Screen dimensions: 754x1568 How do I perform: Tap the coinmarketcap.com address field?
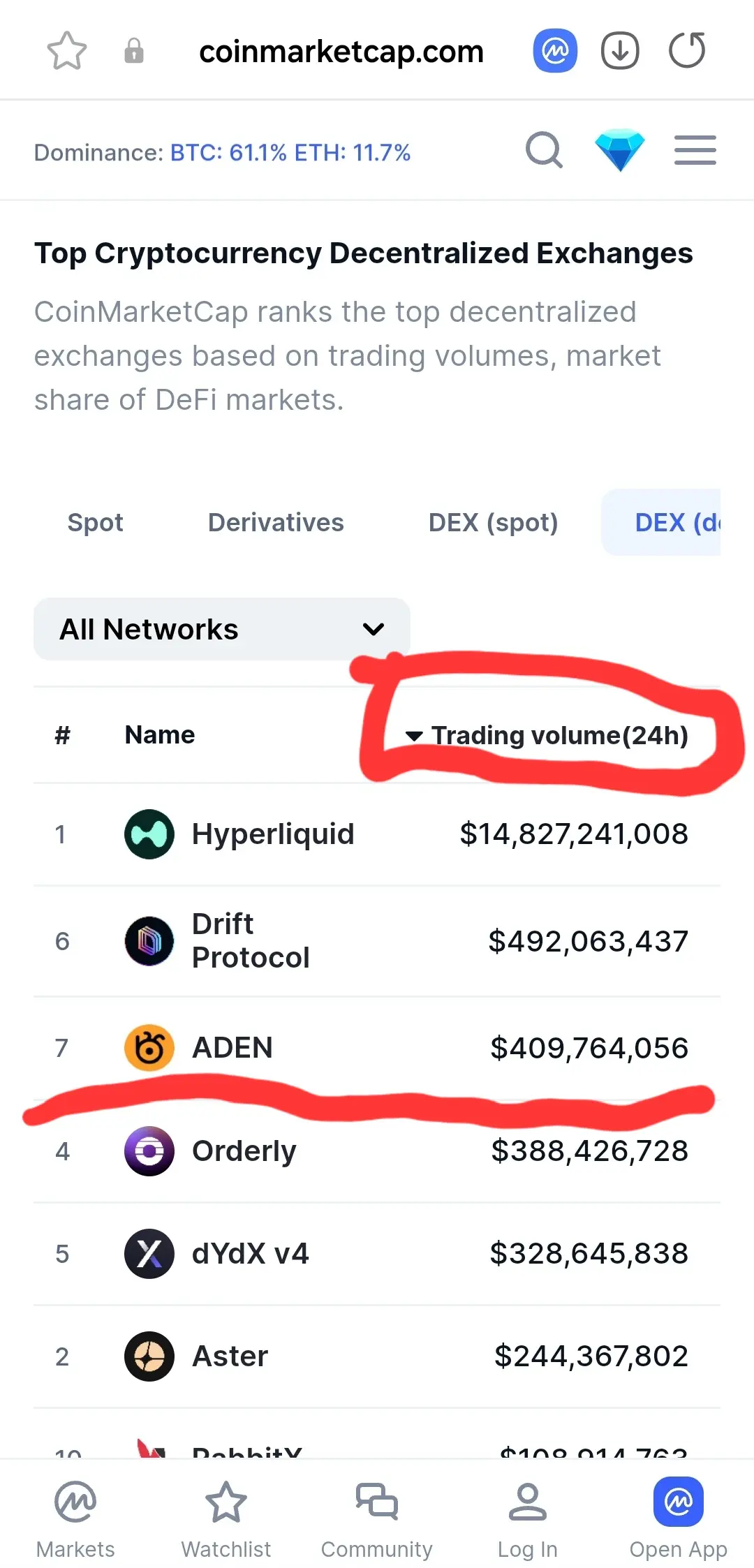[341, 51]
